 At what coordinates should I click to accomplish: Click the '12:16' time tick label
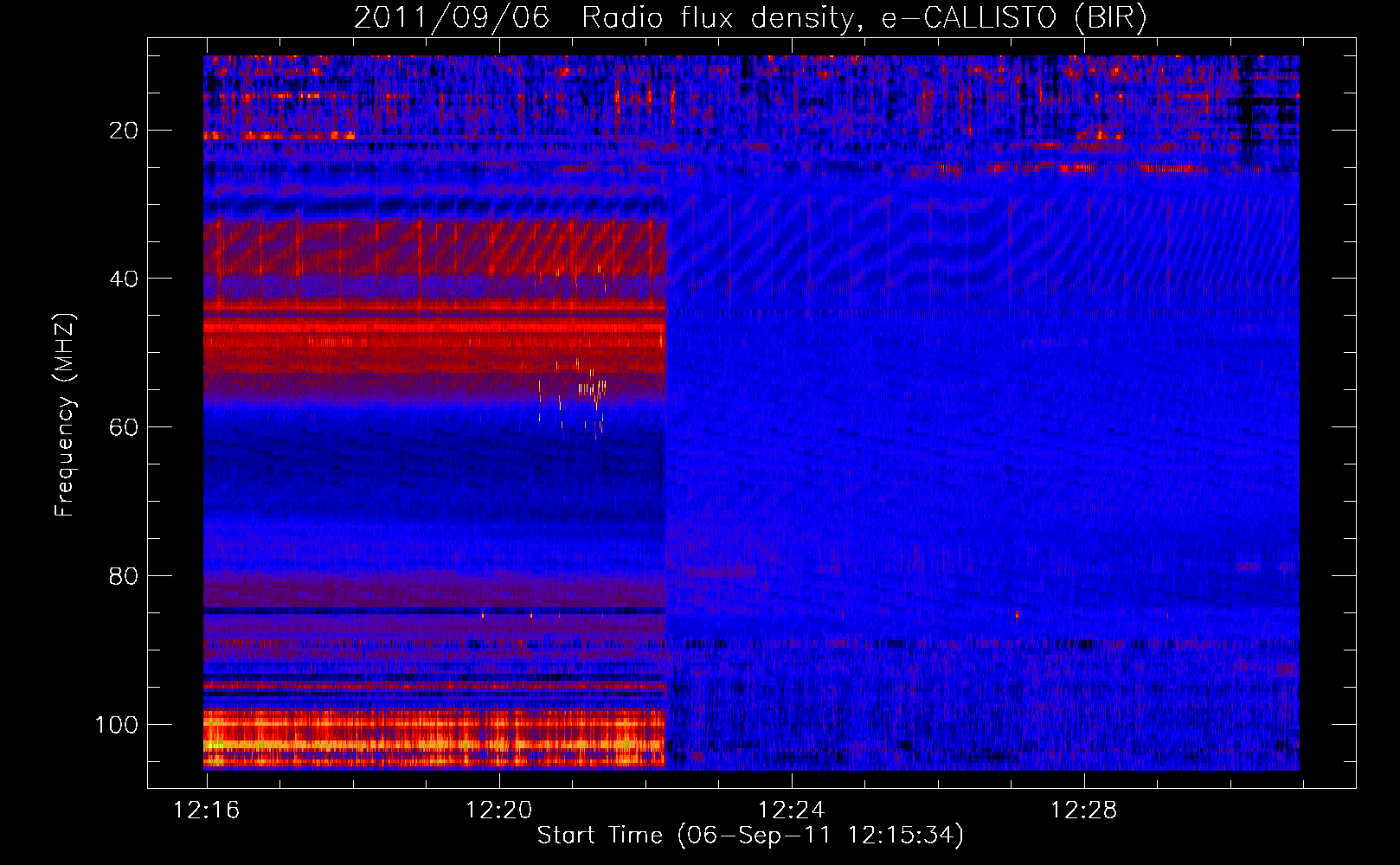click(x=206, y=811)
